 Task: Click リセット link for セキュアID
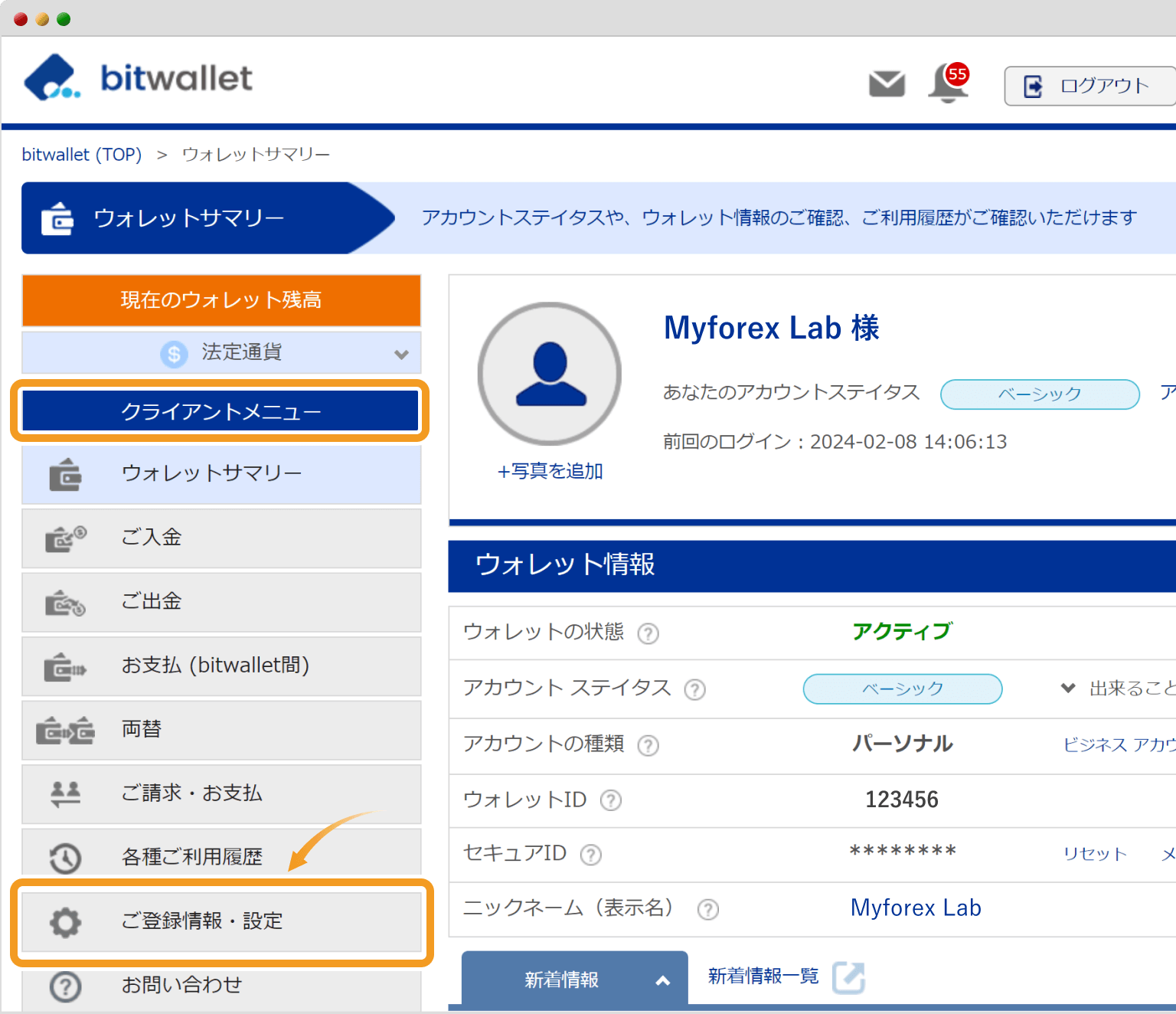coord(1095,854)
